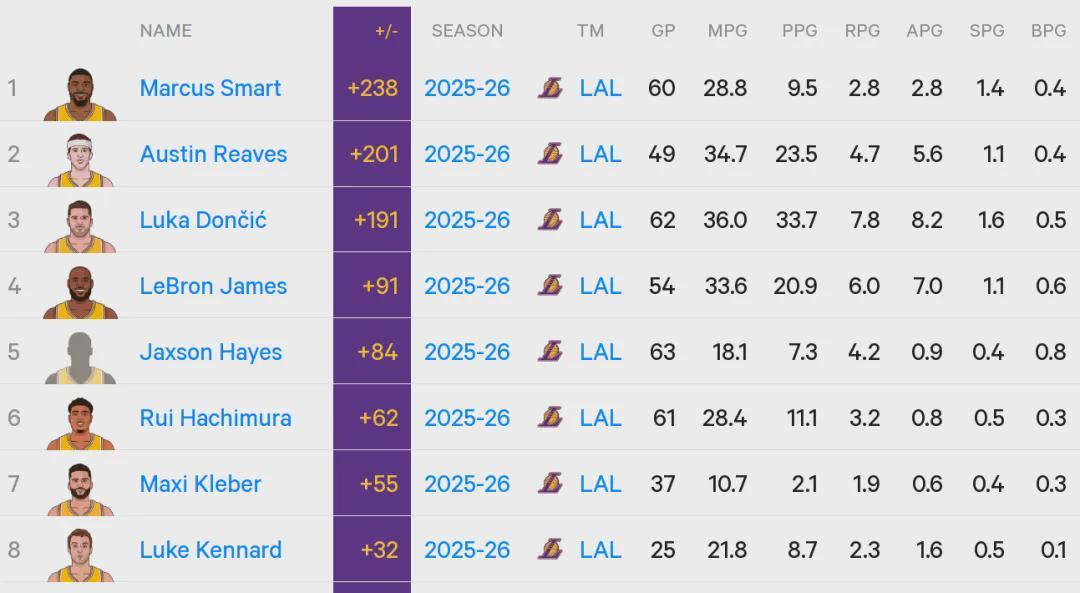The height and width of the screenshot is (593, 1080).
Task: Open Marcus Smart's player page link
Action: pyautogui.click(x=210, y=88)
